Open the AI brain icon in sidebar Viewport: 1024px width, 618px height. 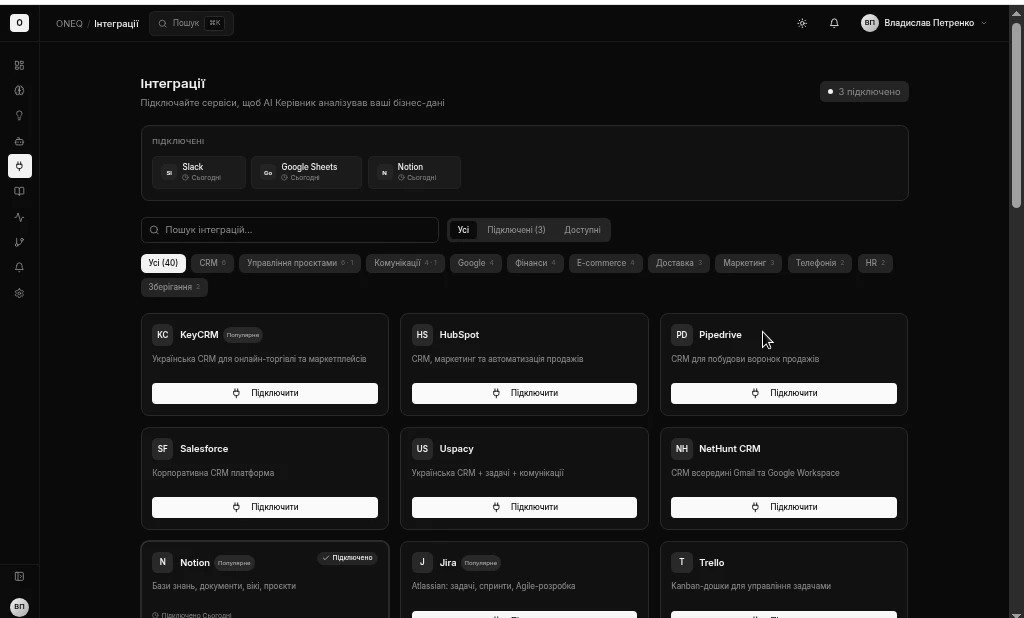(x=20, y=91)
